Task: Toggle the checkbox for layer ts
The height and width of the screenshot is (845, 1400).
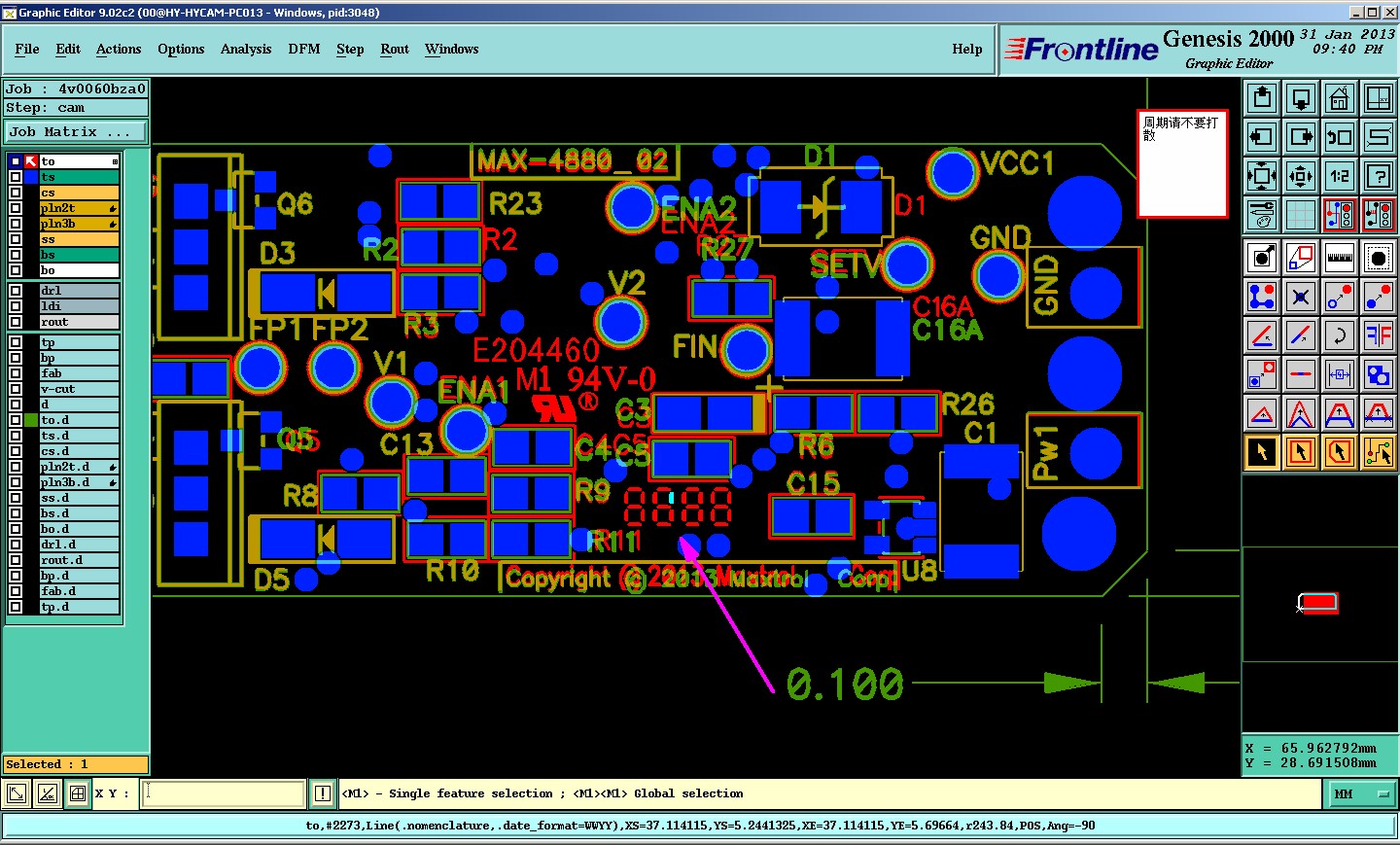Action: pyautogui.click(x=15, y=177)
